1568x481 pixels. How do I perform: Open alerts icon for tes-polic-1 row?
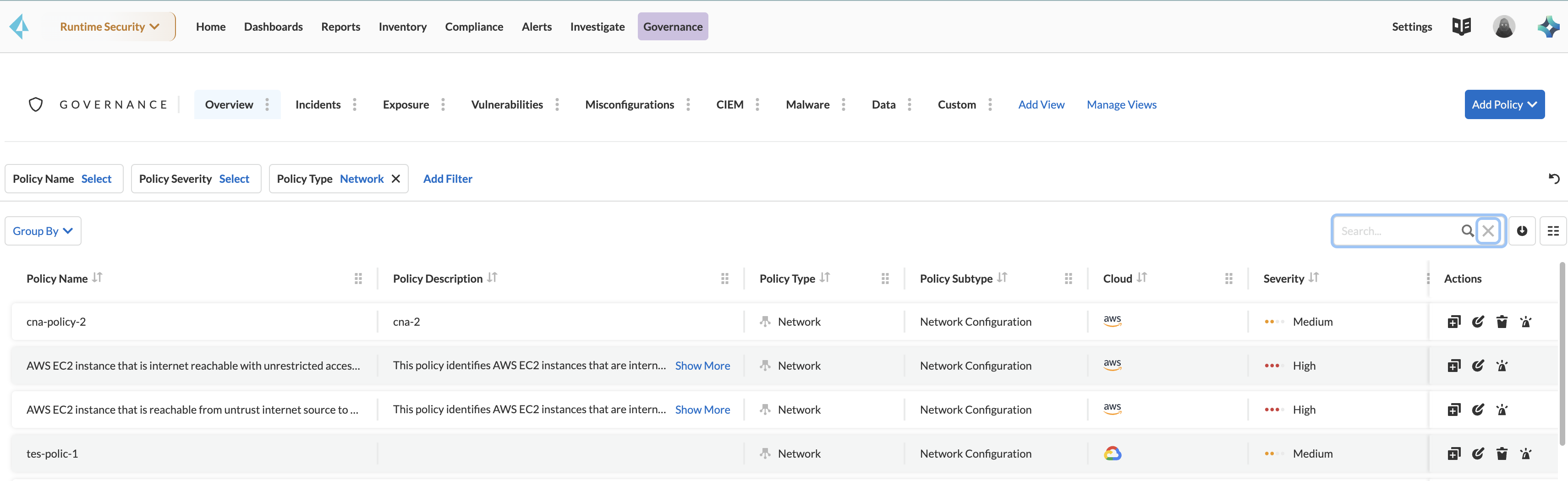[x=1525, y=454]
